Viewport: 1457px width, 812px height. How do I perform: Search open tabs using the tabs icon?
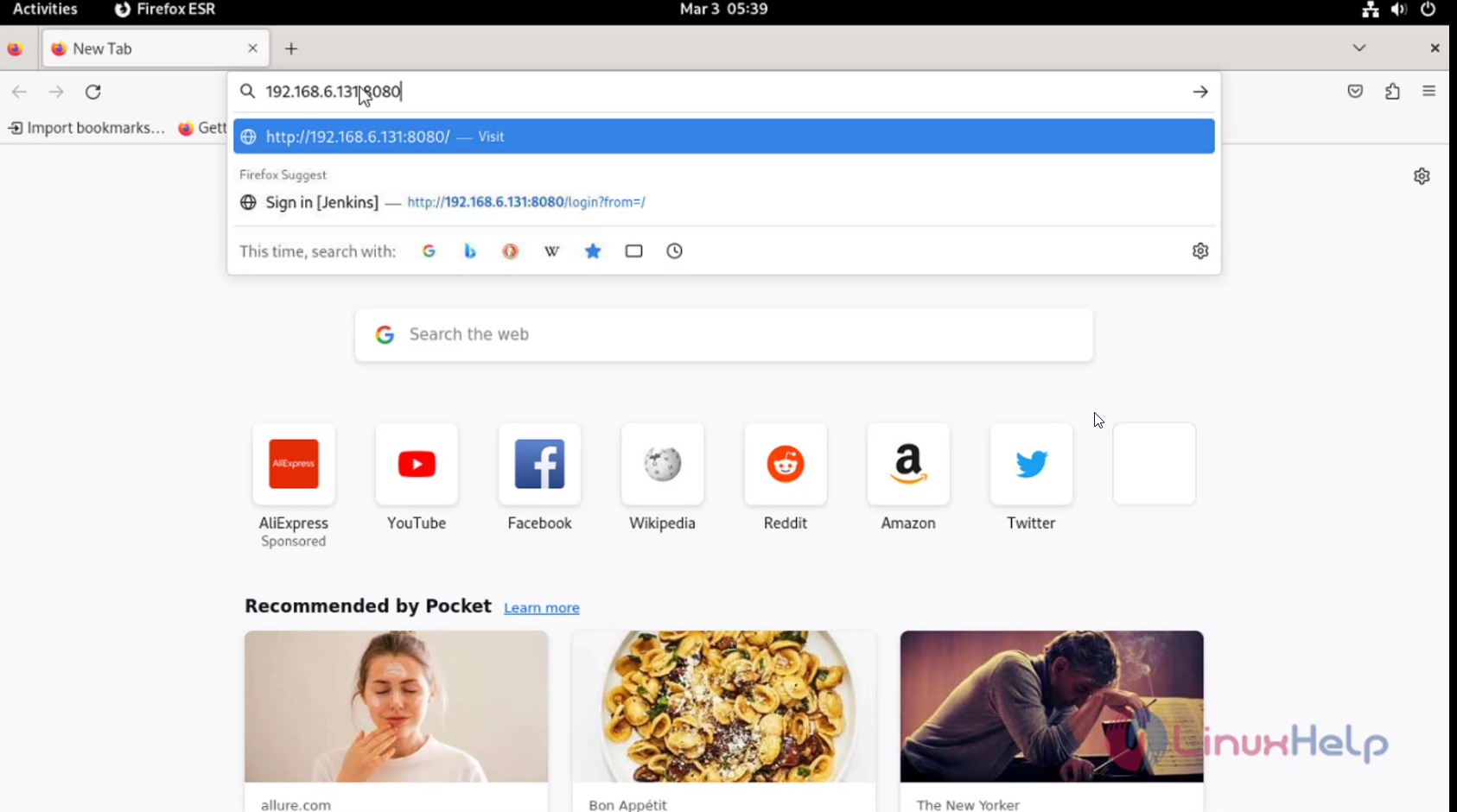[x=633, y=251]
